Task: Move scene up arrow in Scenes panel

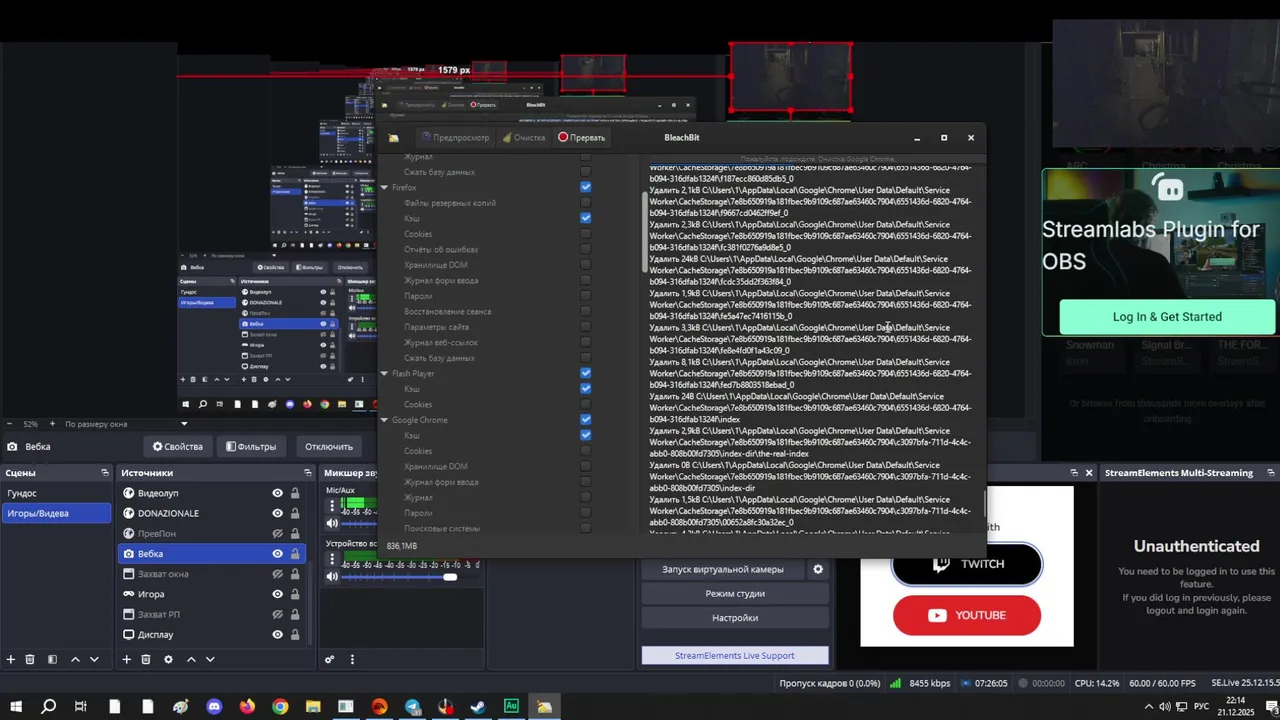Action: tap(75, 659)
